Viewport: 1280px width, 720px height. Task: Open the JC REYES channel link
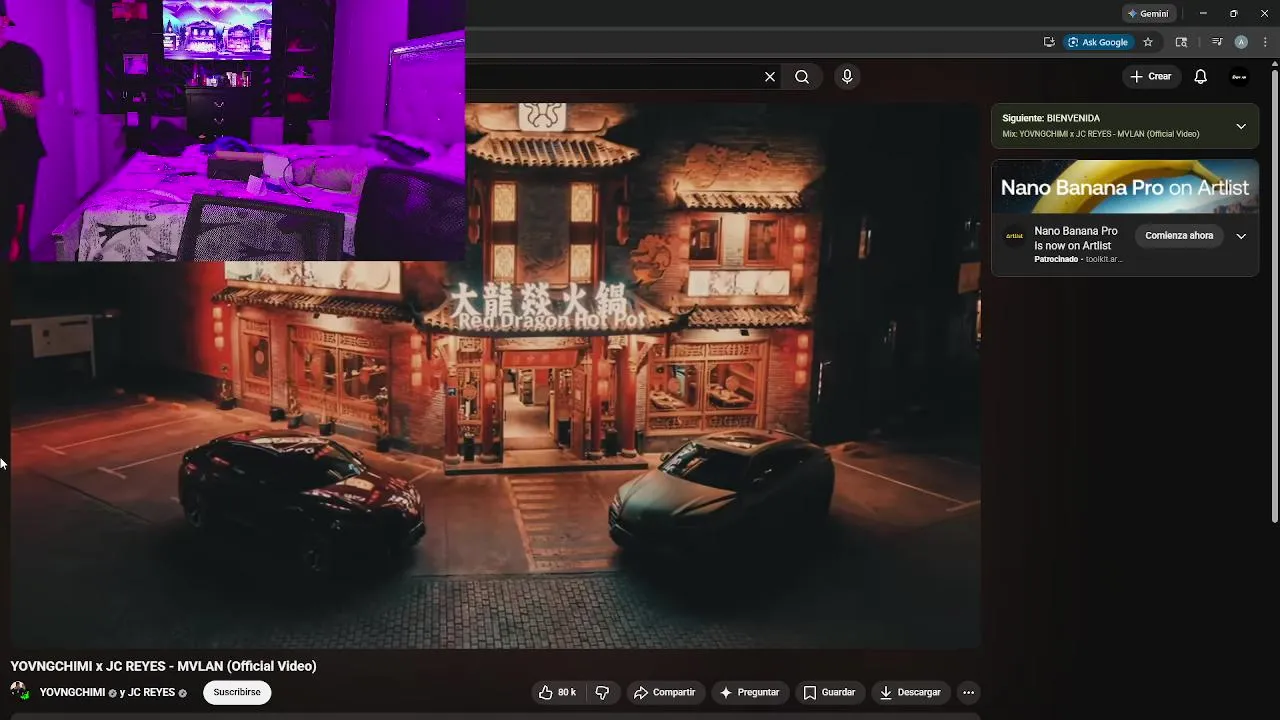(x=151, y=692)
